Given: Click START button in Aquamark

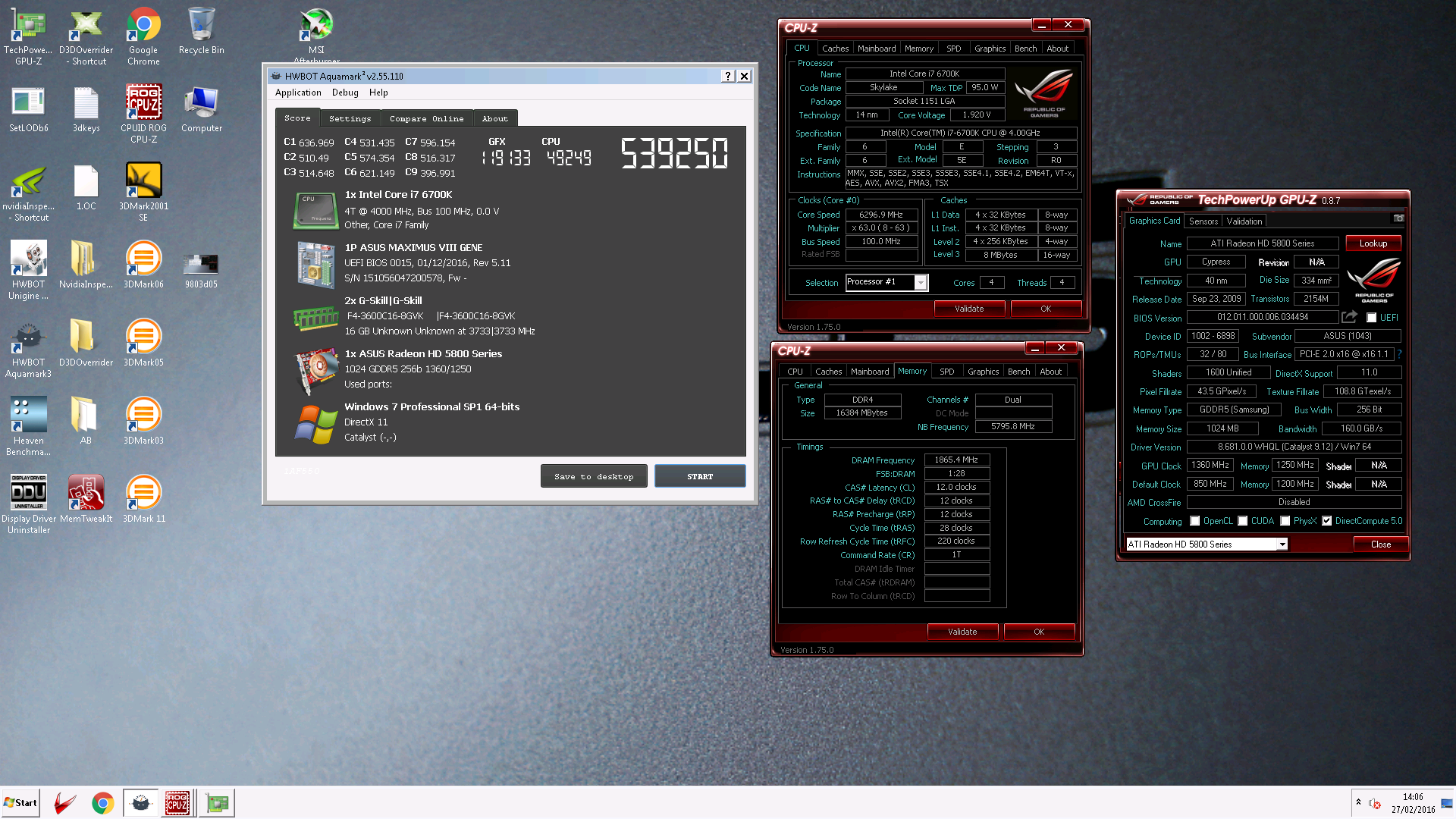Looking at the screenshot, I should click(700, 476).
